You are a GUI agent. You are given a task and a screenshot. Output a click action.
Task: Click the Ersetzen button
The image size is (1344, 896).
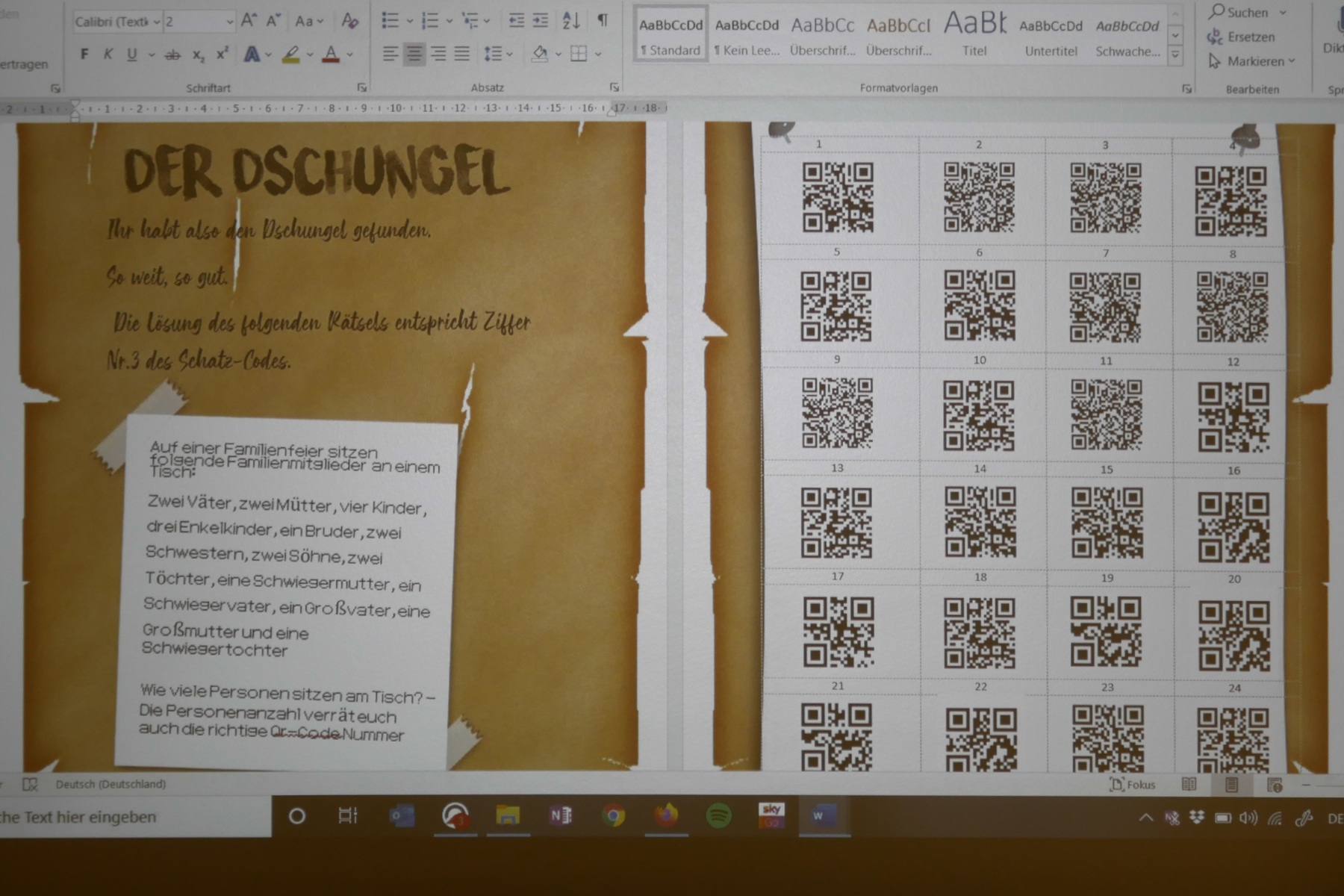(1241, 37)
